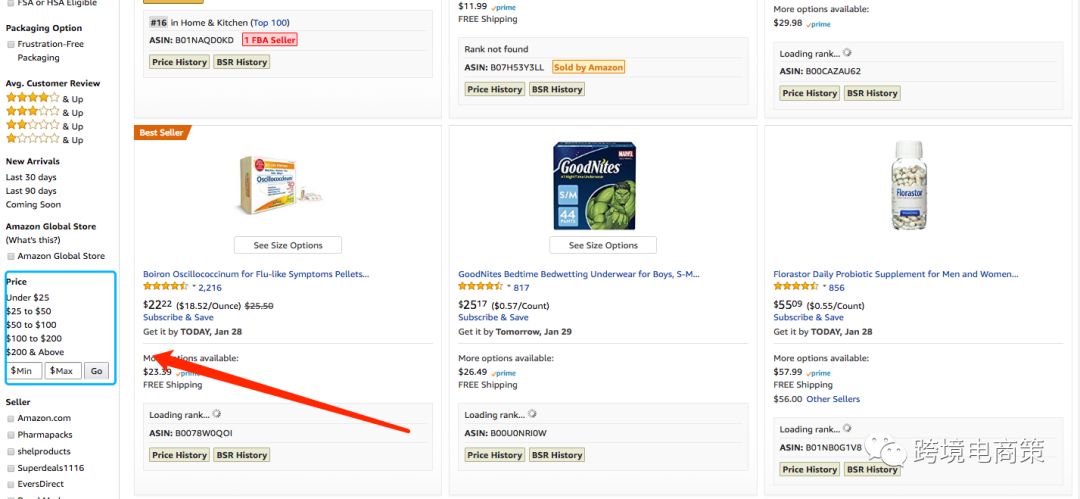Open the Florastor probiotic bottle image
This screenshot has width=1080, height=499.
(x=908, y=185)
